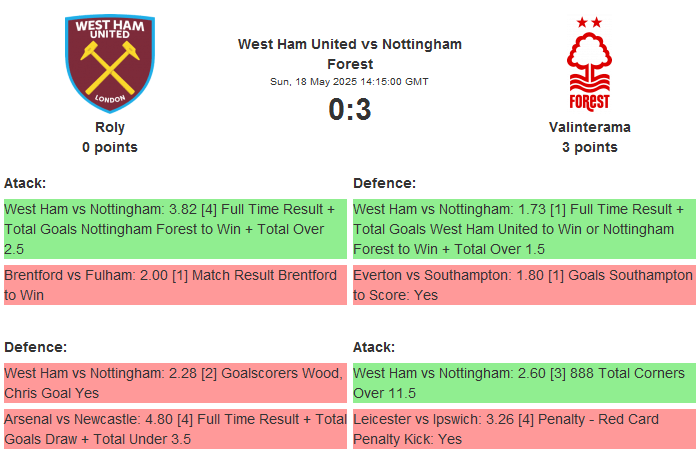The height and width of the screenshot is (460, 700).
Task: Click Valinterama's top Defence heading
Action: pos(384,183)
